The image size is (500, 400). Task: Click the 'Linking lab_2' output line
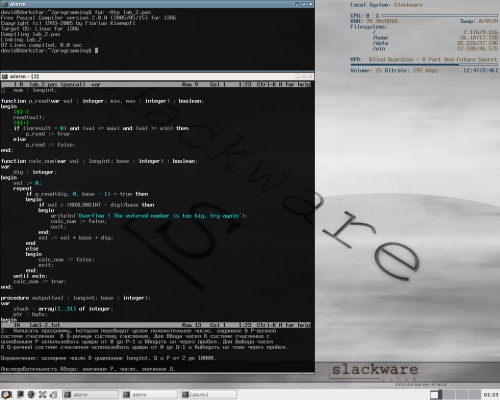click(21, 40)
